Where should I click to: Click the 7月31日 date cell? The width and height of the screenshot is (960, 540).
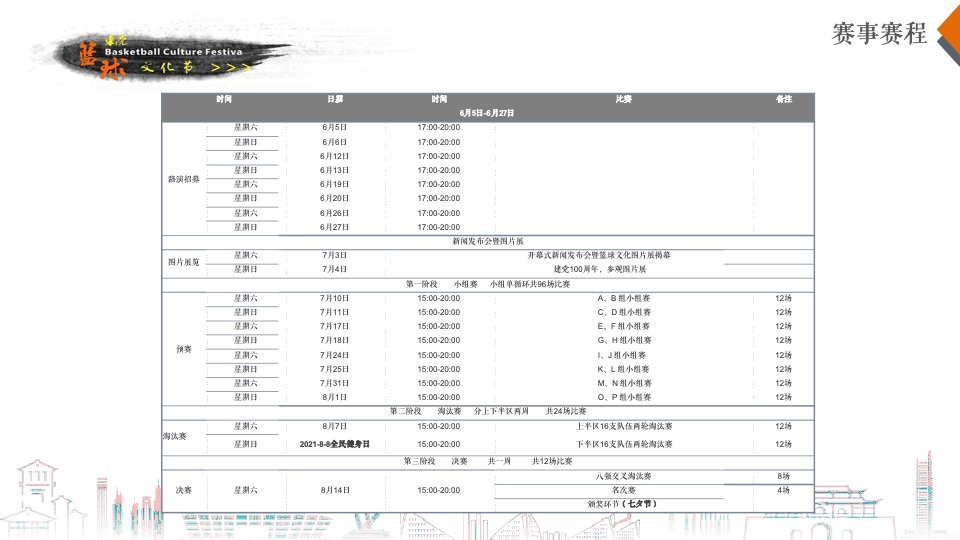tap(334, 383)
